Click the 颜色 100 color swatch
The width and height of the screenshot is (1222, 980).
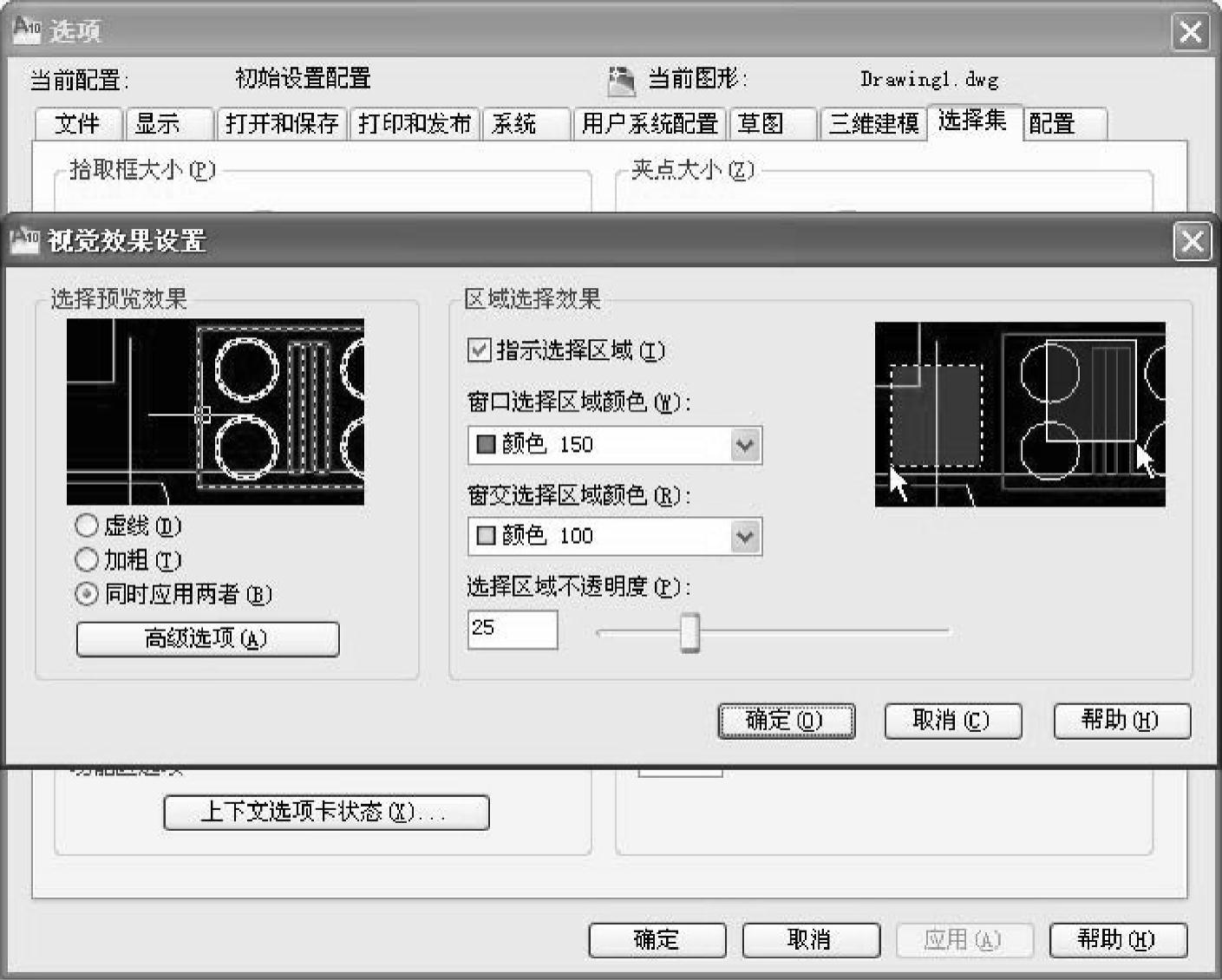[487, 536]
